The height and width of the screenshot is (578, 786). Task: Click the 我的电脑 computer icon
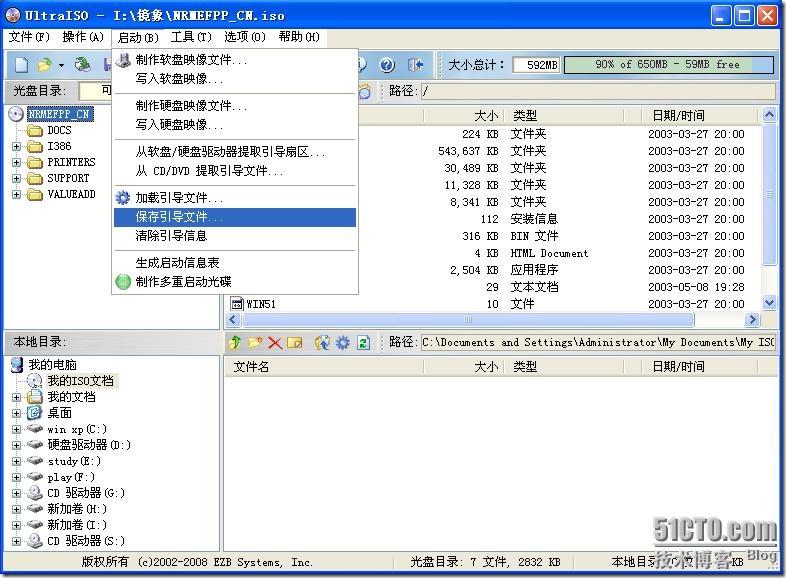pyautogui.click(x=17, y=365)
